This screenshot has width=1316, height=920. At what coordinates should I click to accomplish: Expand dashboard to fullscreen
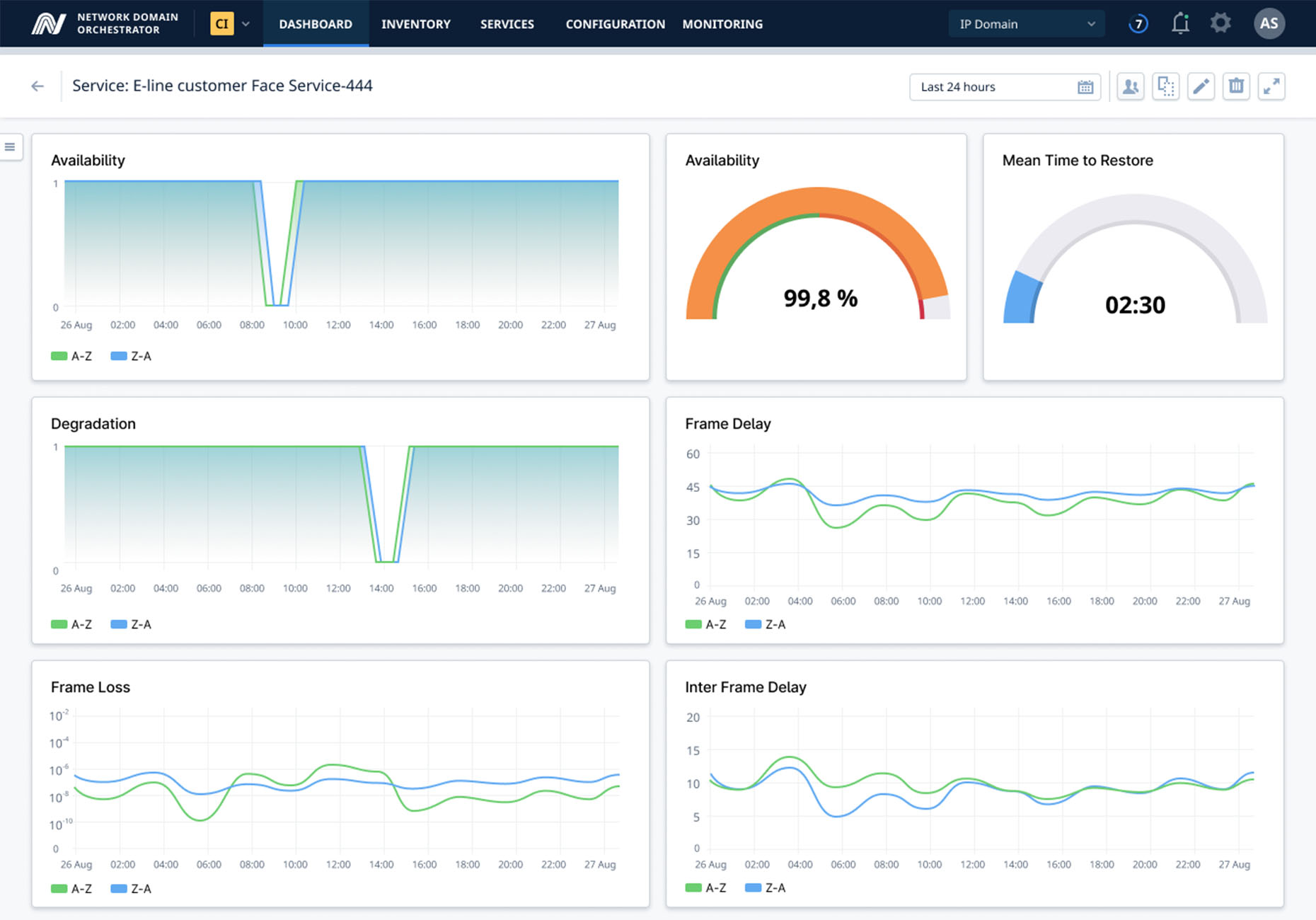click(x=1271, y=86)
